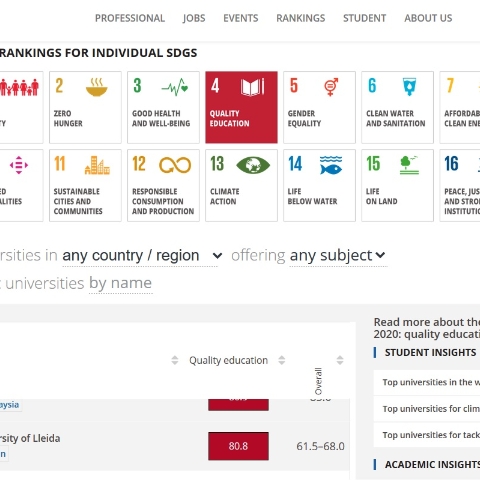Open the Rankings menu item
Screen dimensions: 480x500
[x=301, y=18]
